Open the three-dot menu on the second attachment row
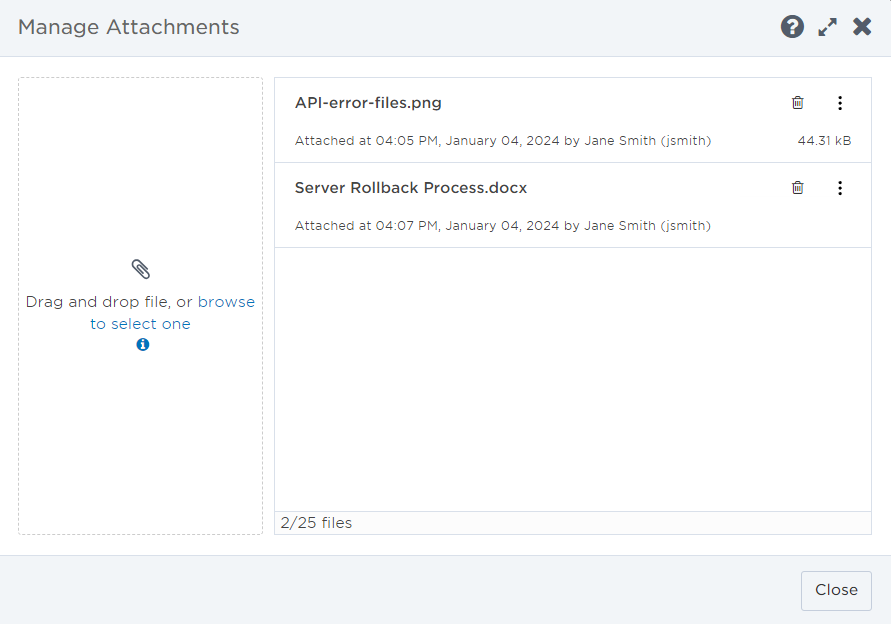The width and height of the screenshot is (891, 624). (x=840, y=187)
